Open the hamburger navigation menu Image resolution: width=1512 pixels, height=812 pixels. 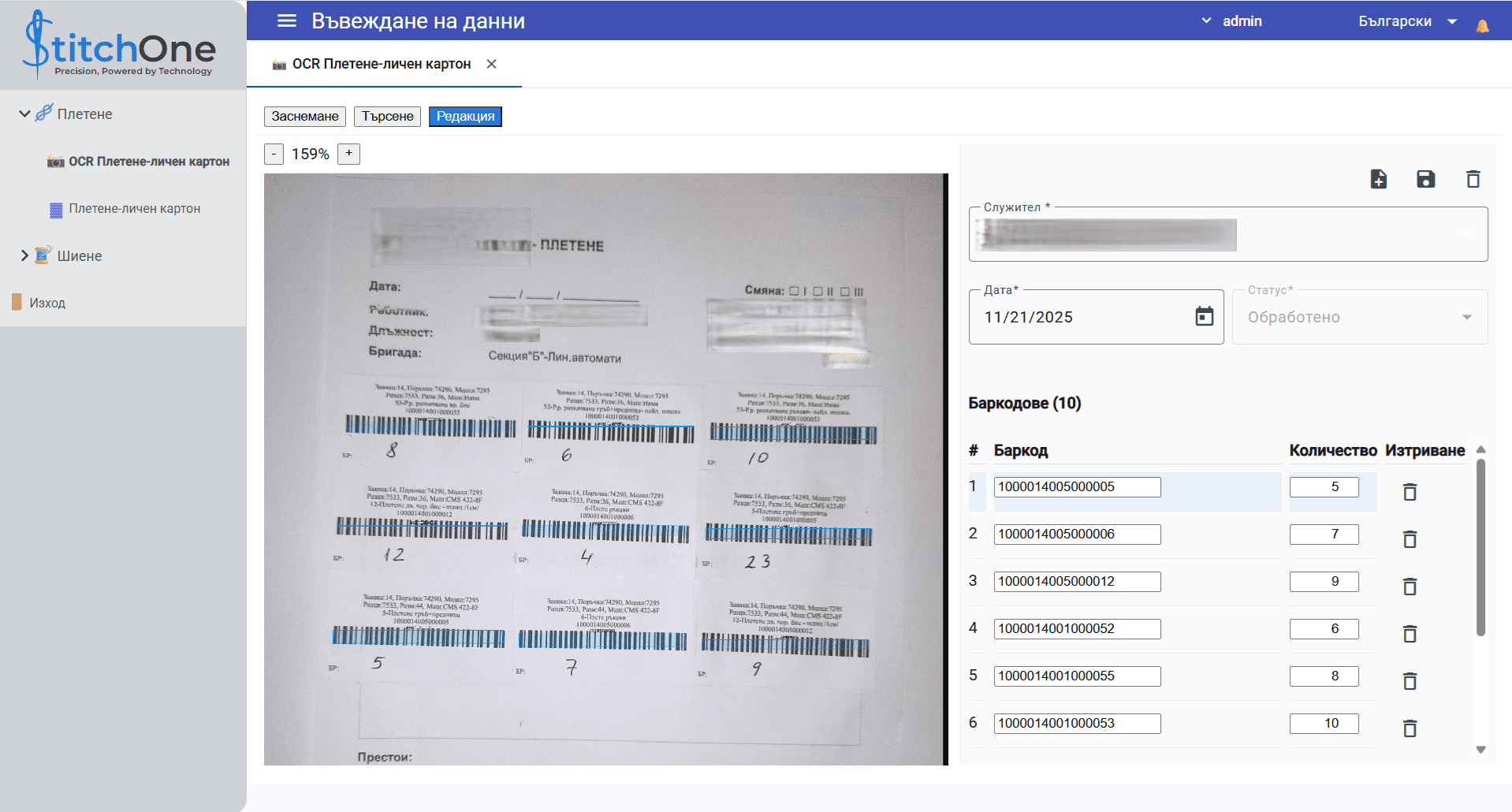pos(287,21)
